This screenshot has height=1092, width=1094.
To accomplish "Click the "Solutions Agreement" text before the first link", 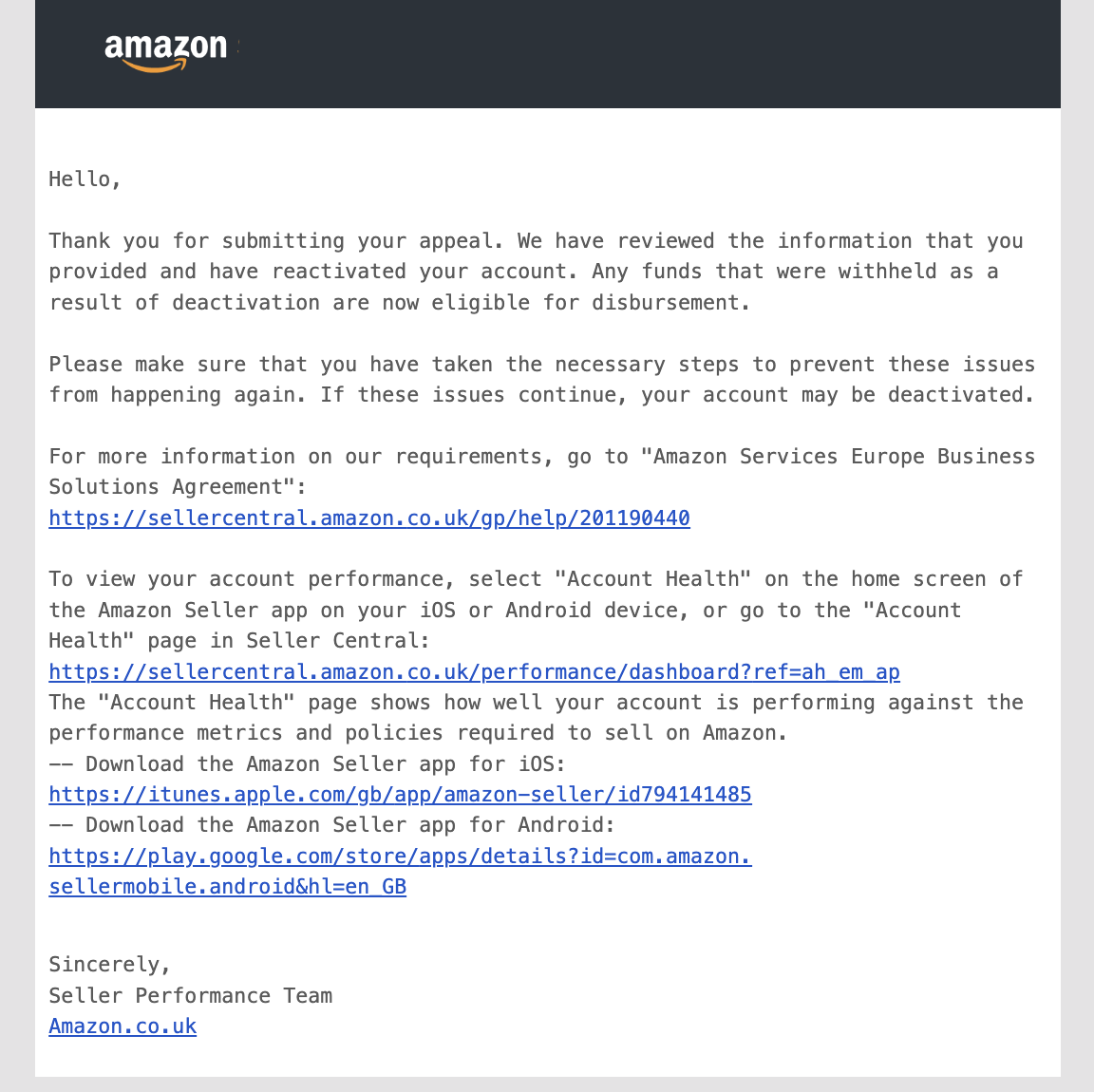I will (x=178, y=486).
